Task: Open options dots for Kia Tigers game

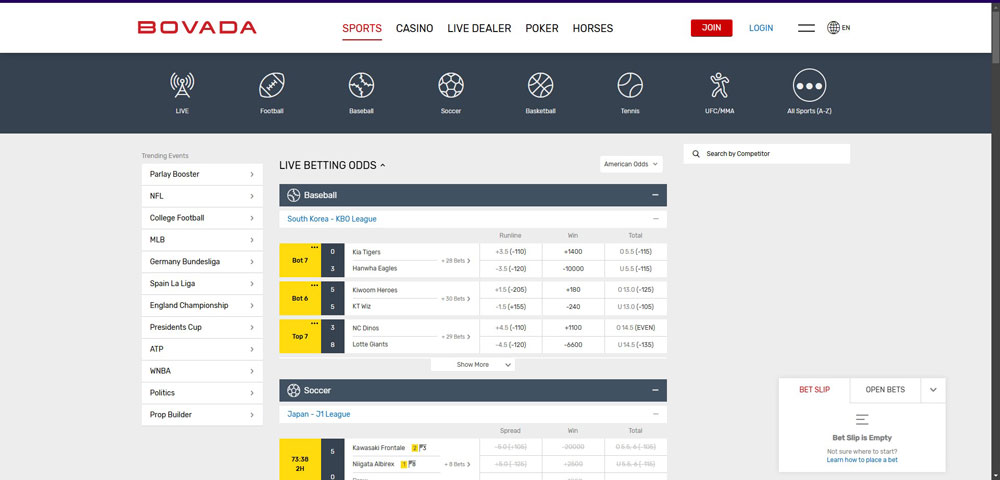Action: click(x=314, y=247)
